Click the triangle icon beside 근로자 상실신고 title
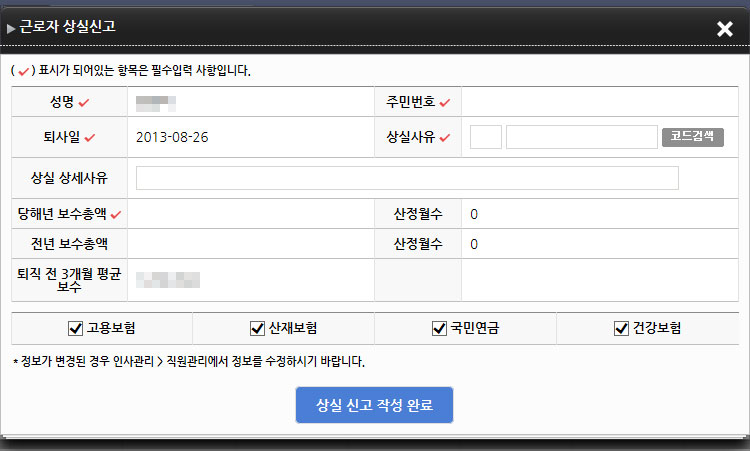Viewport: 750px width, 451px height. click(x=11, y=29)
